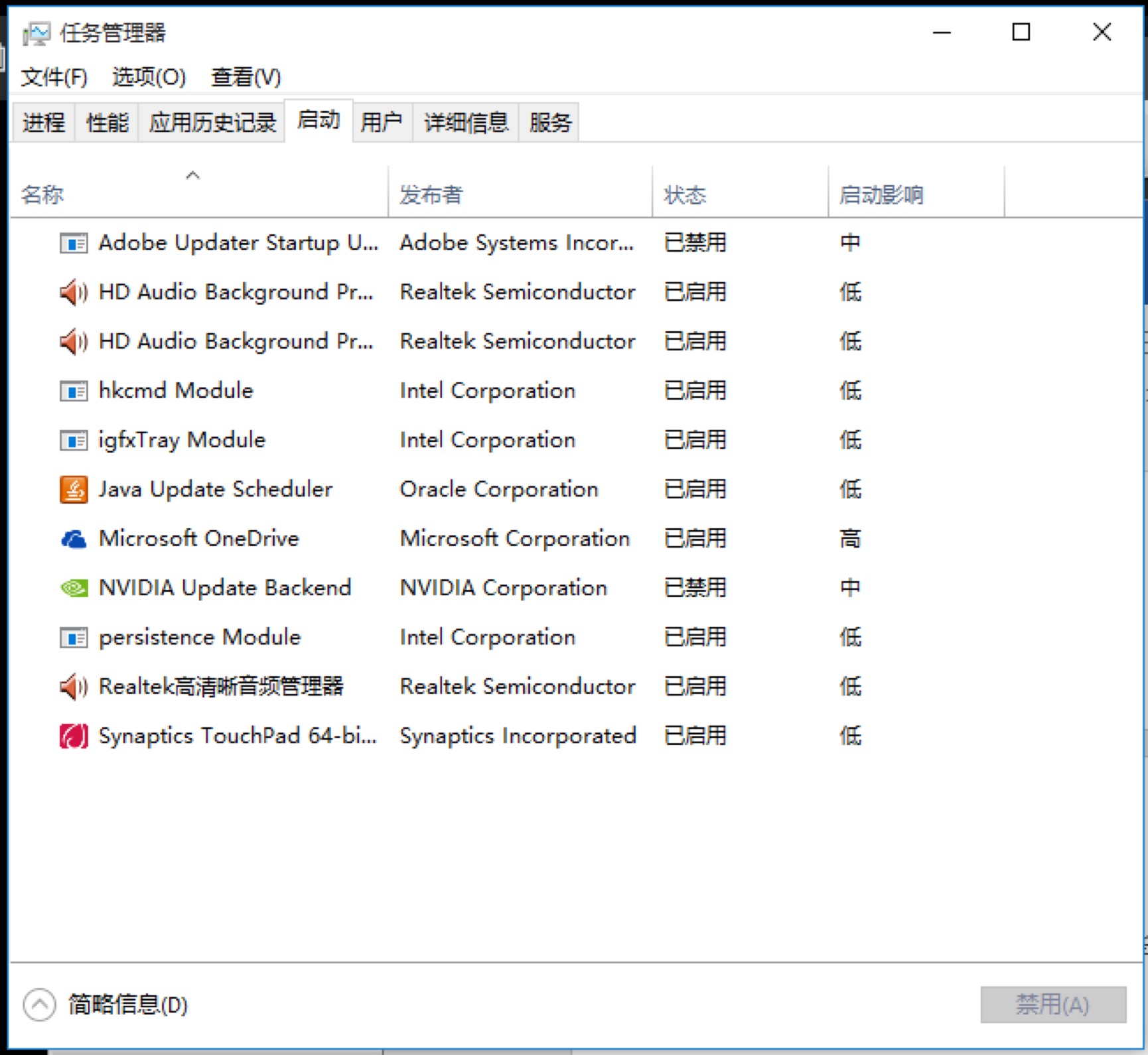This screenshot has width=1148, height=1055.
Task: Click the Realtek高清晰音频管理器 speaker icon
Action: [x=74, y=687]
